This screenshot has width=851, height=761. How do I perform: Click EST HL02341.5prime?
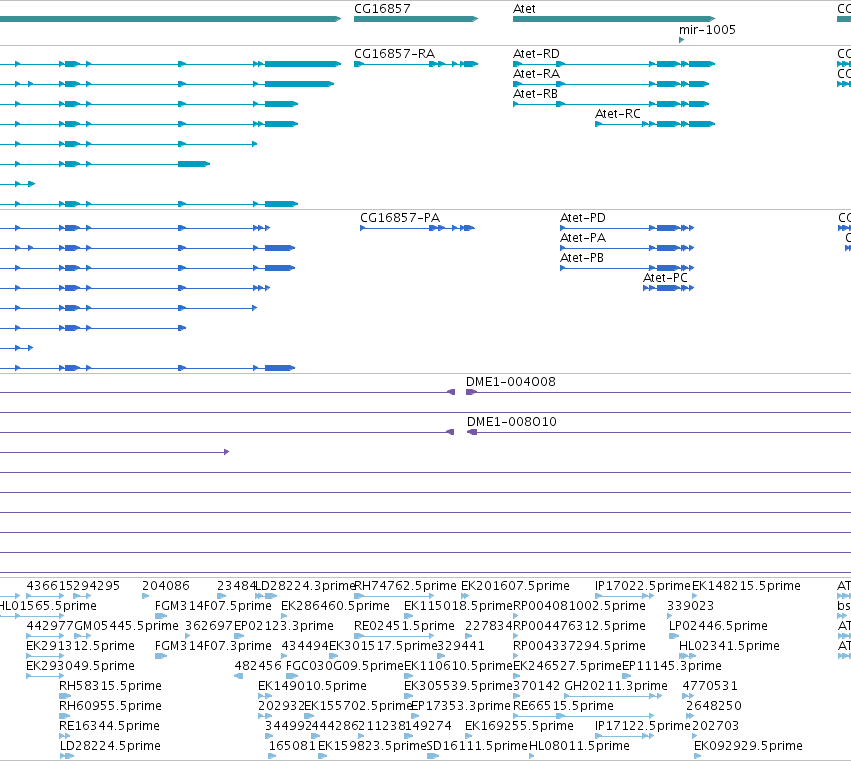click(729, 646)
